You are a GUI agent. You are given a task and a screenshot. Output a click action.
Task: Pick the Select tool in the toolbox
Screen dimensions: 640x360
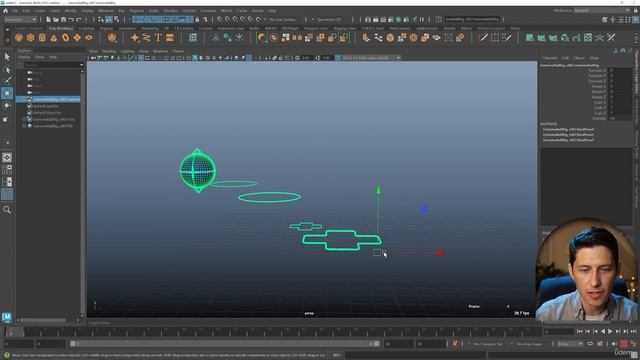click(7, 57)
